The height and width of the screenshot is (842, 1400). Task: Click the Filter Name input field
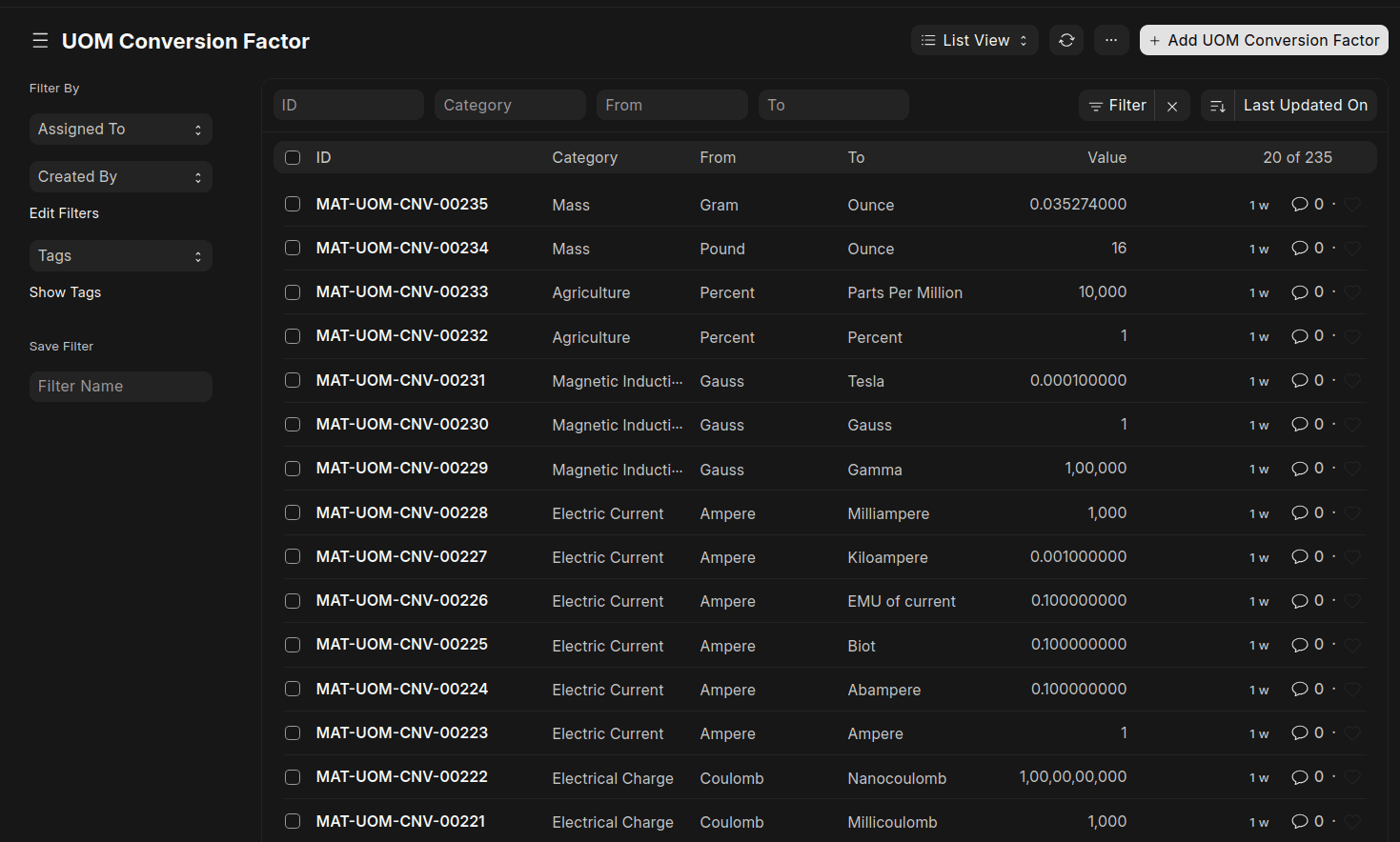(120, 387)
